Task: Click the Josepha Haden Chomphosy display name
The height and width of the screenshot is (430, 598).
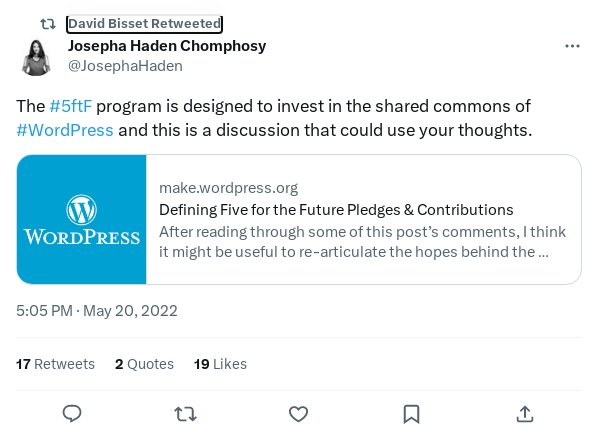Action: (167, 46)
